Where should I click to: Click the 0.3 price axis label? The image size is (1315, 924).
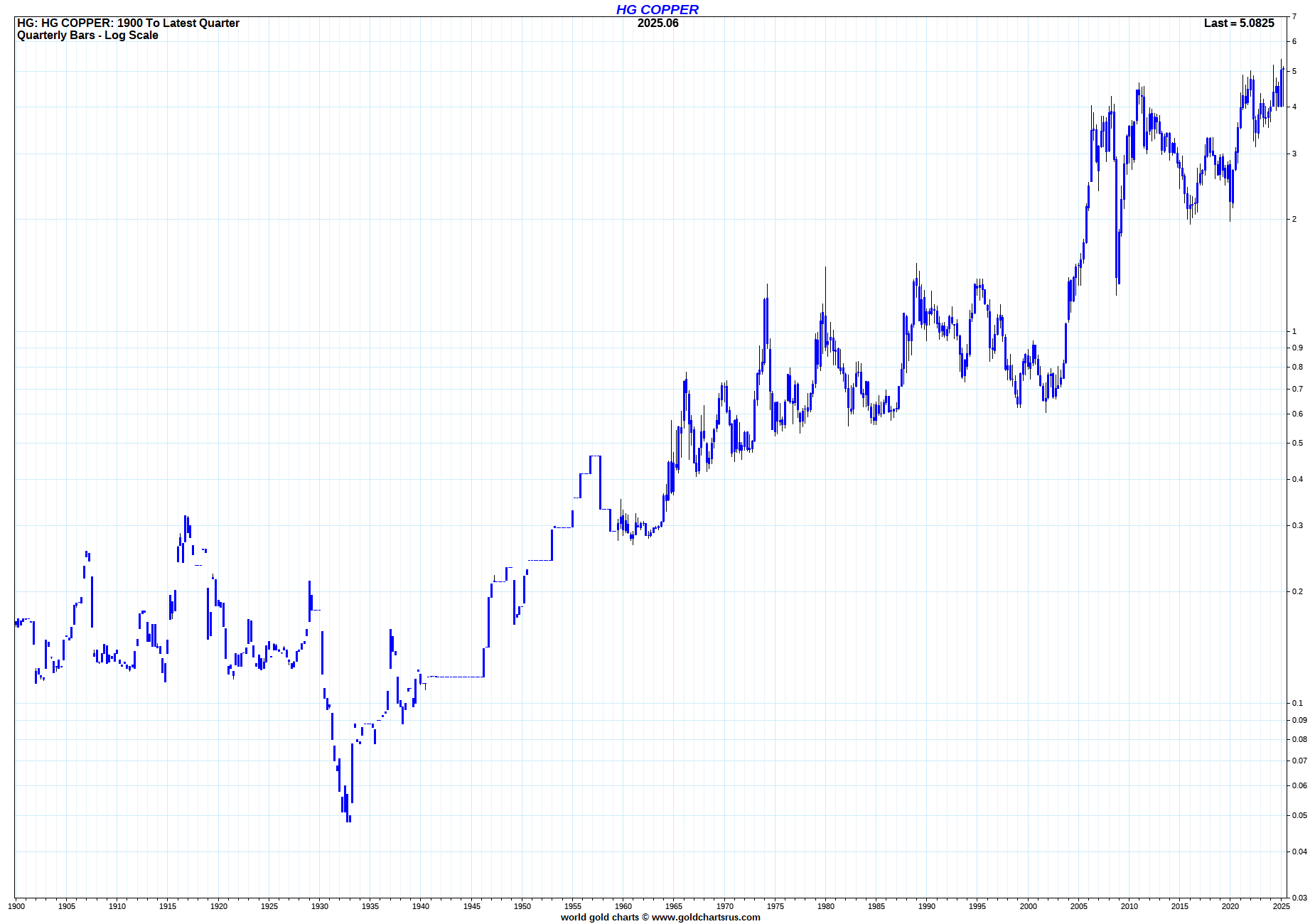[1297, 525]
